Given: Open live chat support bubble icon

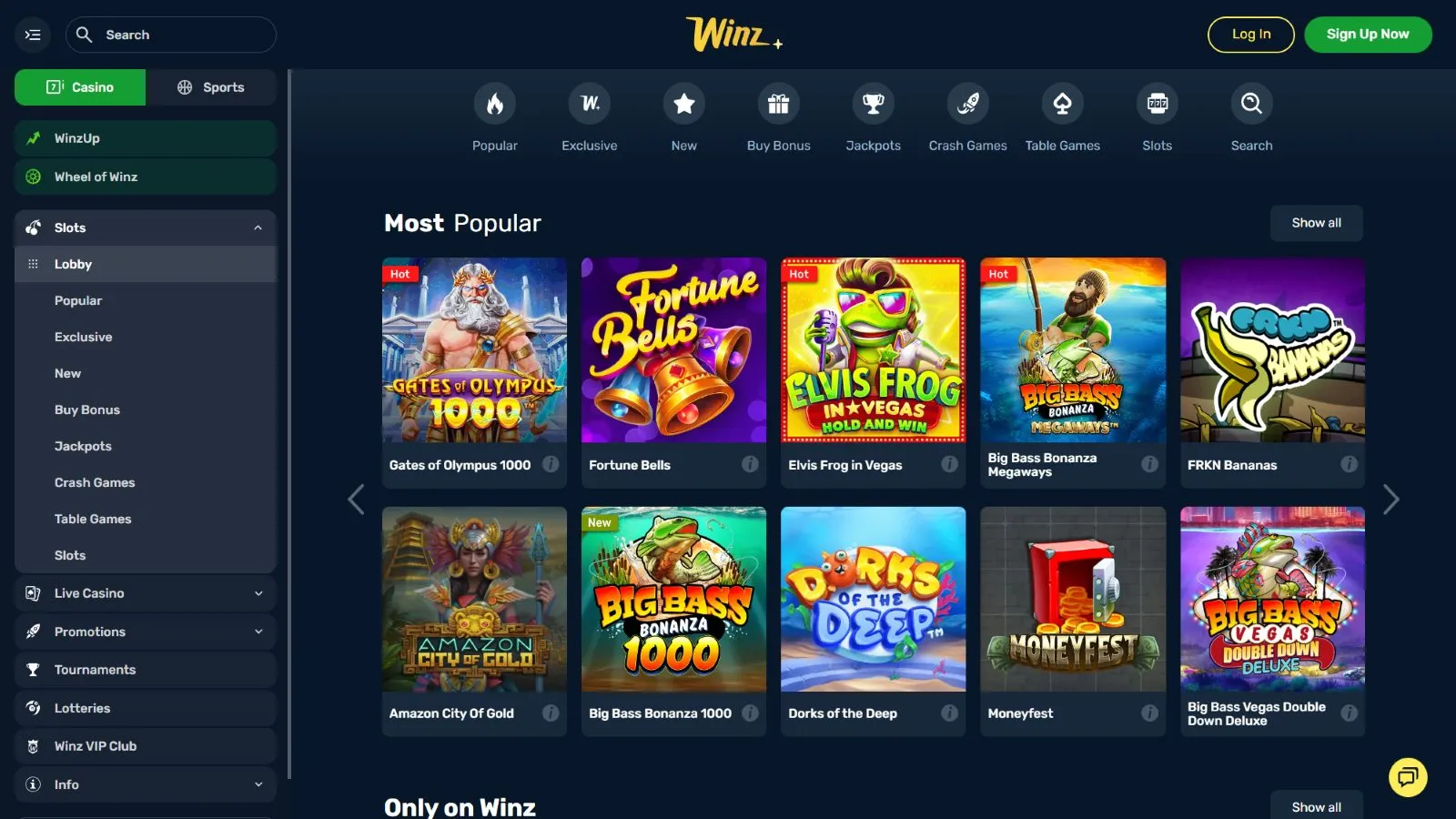Looking at the screenshot, I should (x=1408, y=777).
